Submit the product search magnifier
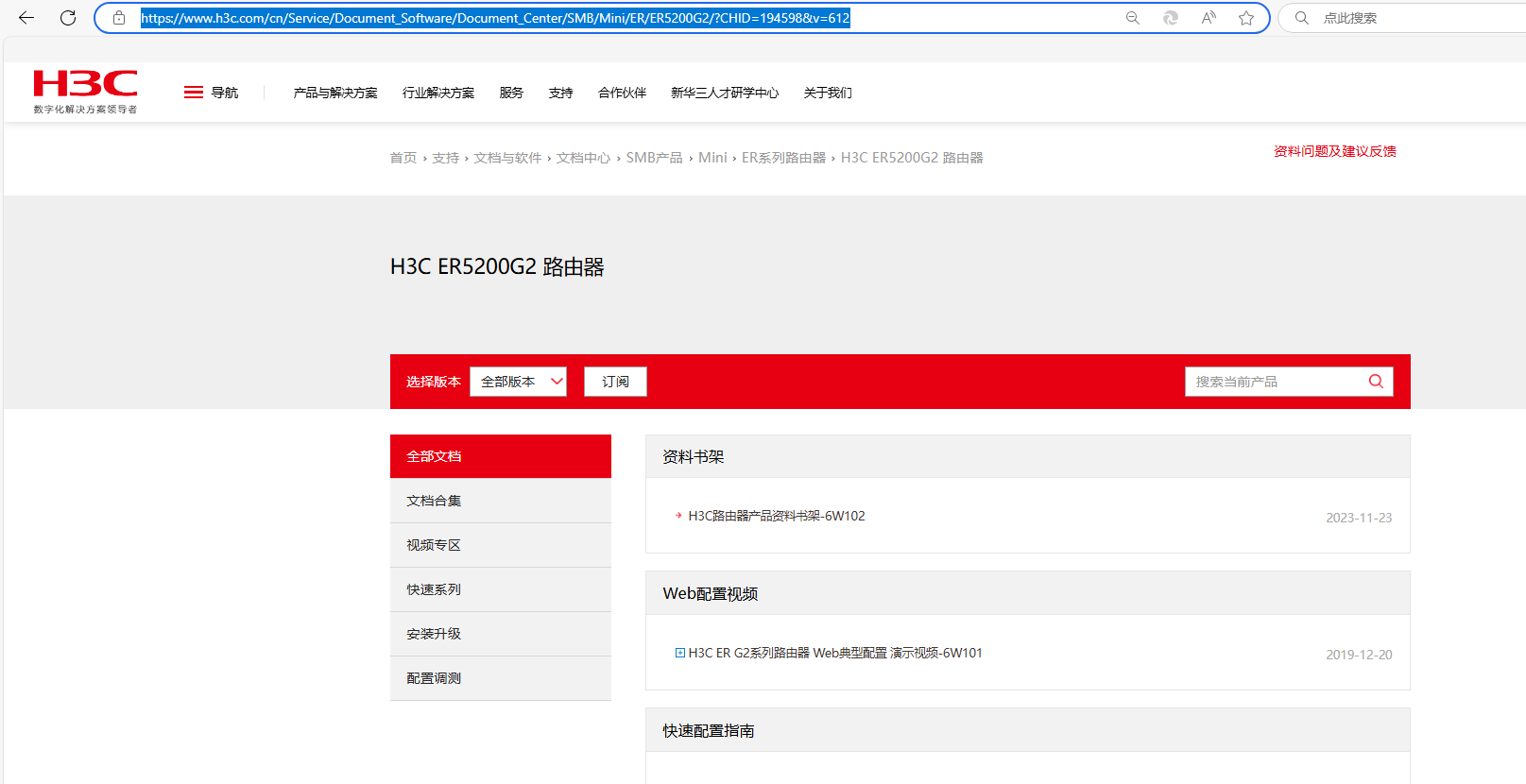1526x784 pixels. pos(1376,382)
